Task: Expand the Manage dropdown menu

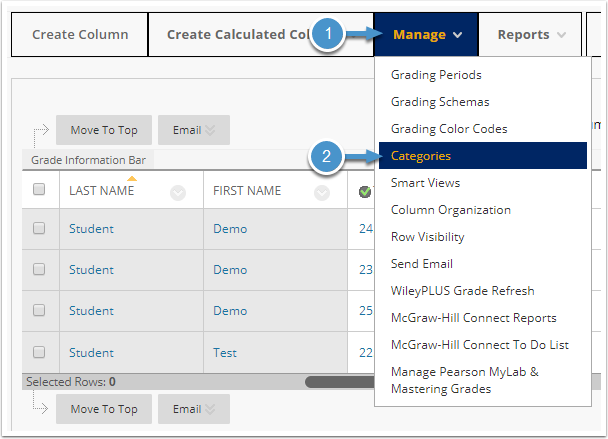Action: (x=426, y=35)
